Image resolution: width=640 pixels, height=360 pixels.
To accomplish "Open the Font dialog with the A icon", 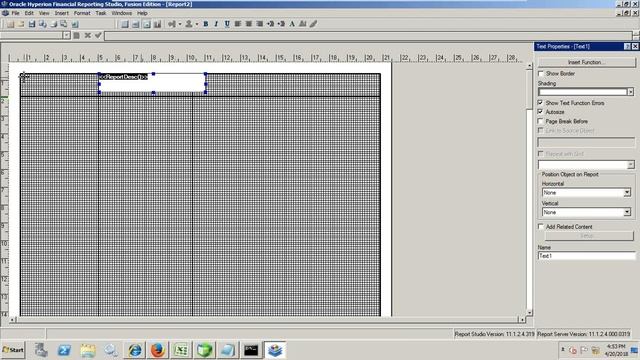I will (292, 24).
